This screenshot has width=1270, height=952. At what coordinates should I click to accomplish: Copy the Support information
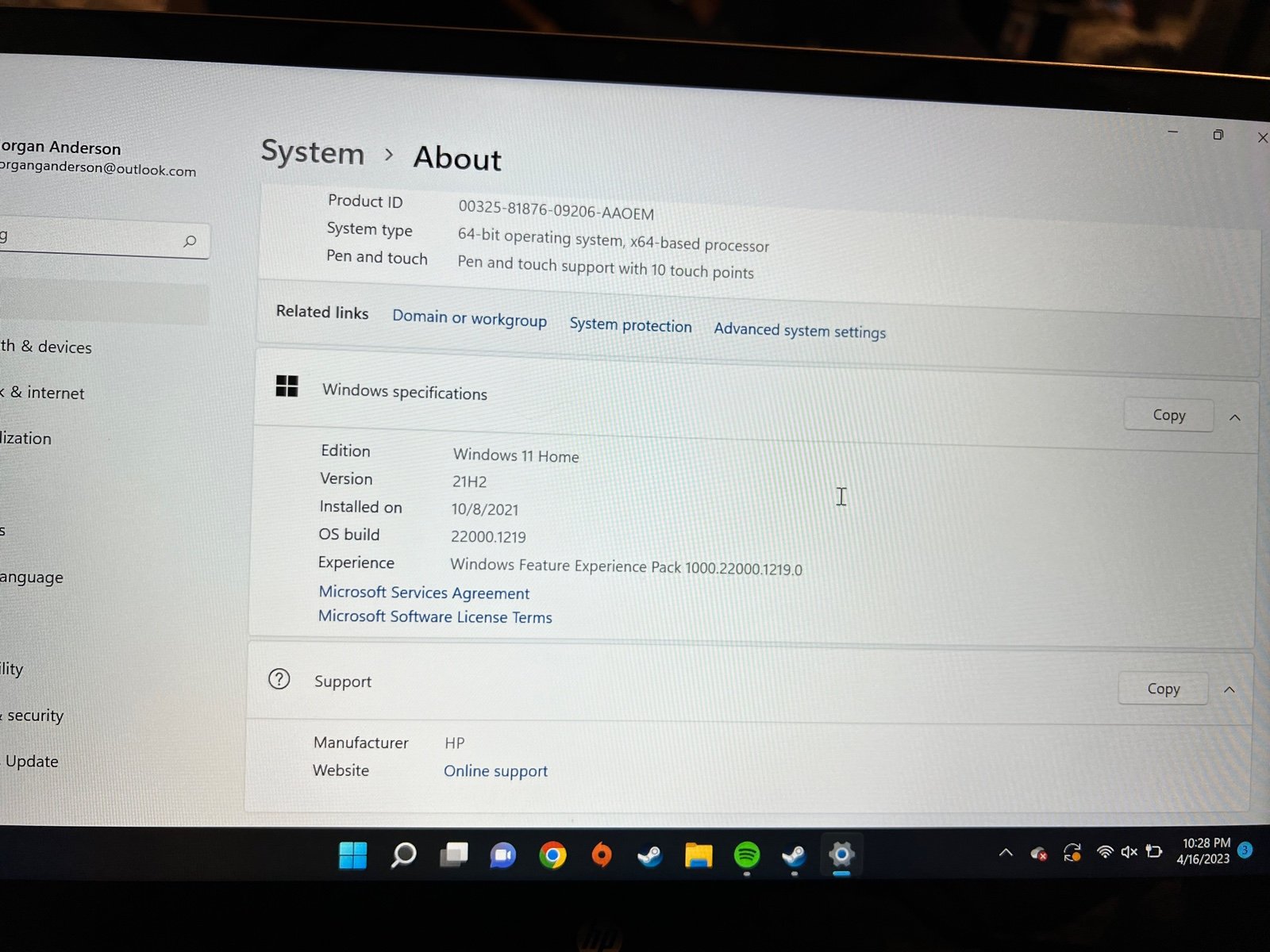[x=1163, y=689]
